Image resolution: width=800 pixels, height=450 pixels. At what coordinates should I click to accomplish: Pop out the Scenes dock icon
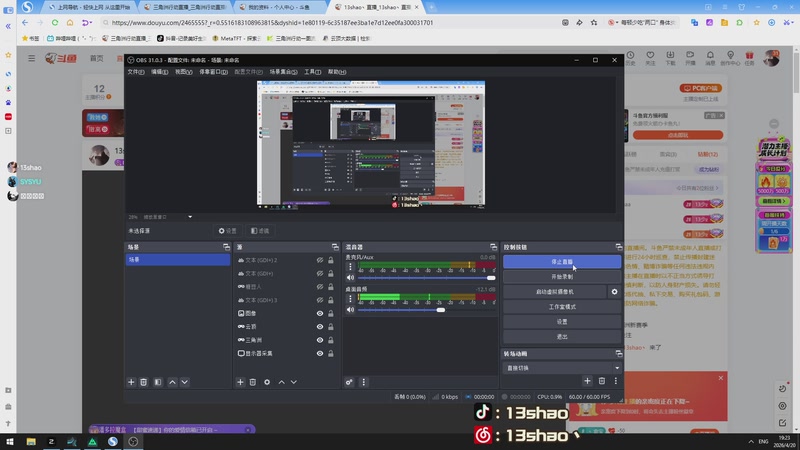(x=226, y=247)
